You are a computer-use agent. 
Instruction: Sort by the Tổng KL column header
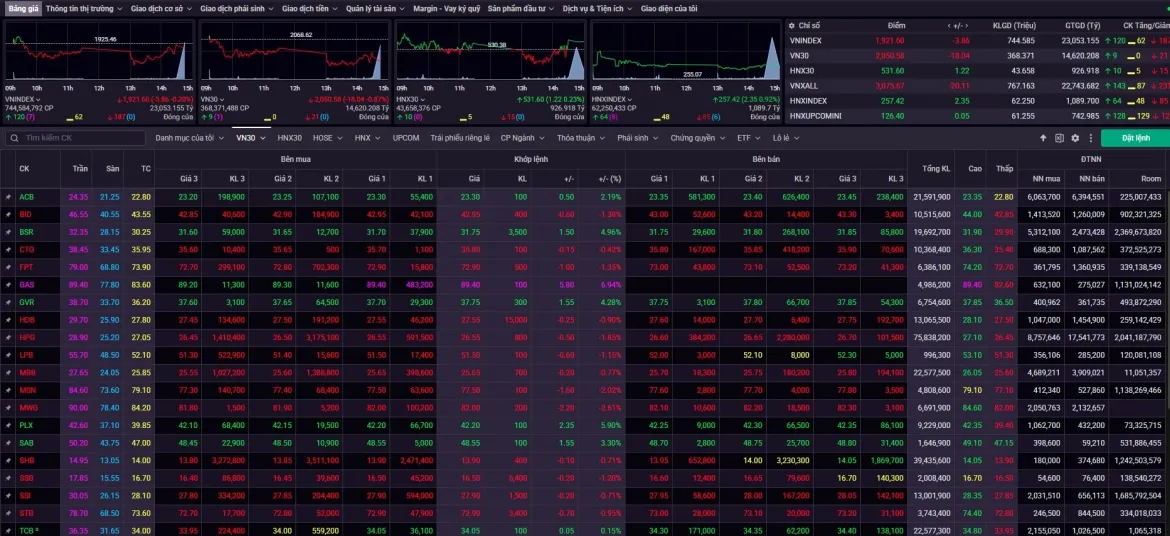click(935, 169)
